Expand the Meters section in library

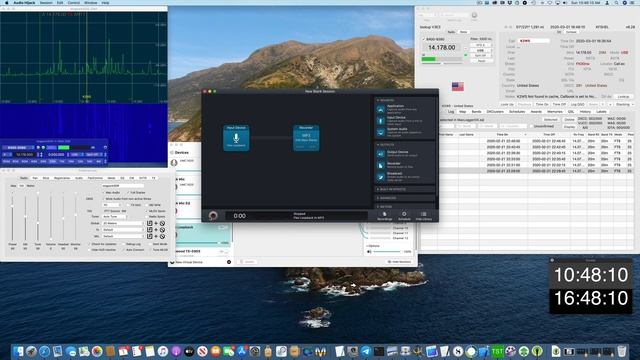tap(386, 207)
